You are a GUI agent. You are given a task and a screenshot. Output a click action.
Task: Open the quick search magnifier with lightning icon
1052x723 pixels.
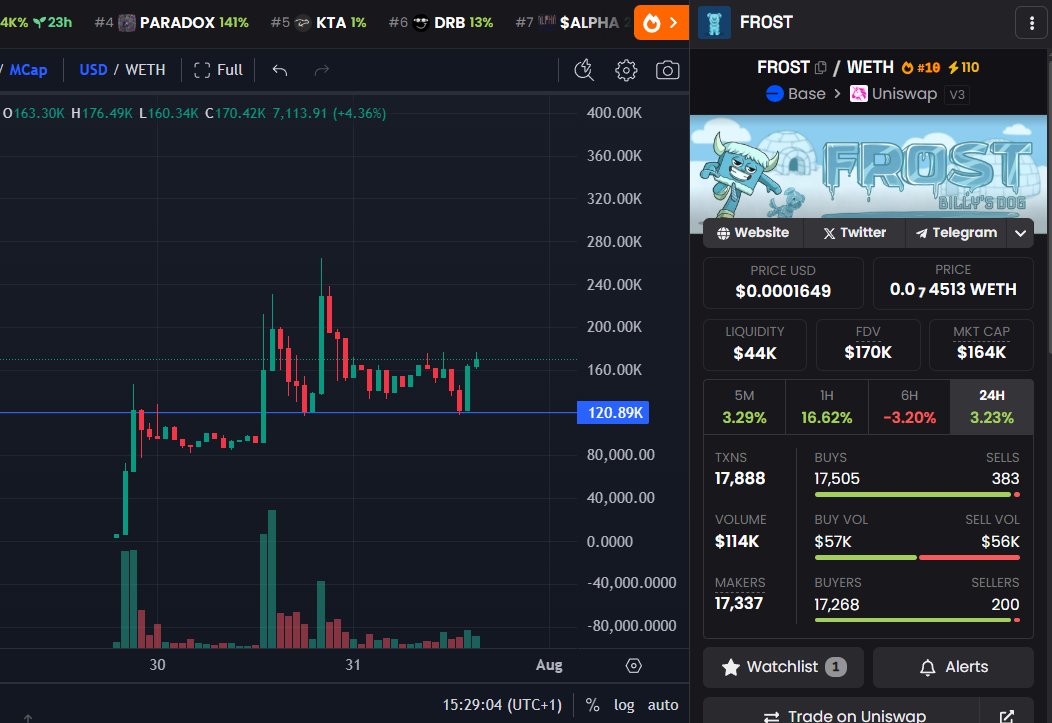click(x=584, y=70)
